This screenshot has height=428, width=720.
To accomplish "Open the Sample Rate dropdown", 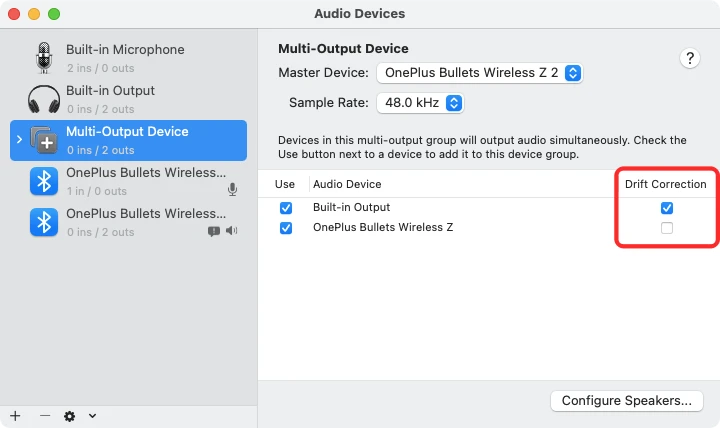I will coord(419,103).
